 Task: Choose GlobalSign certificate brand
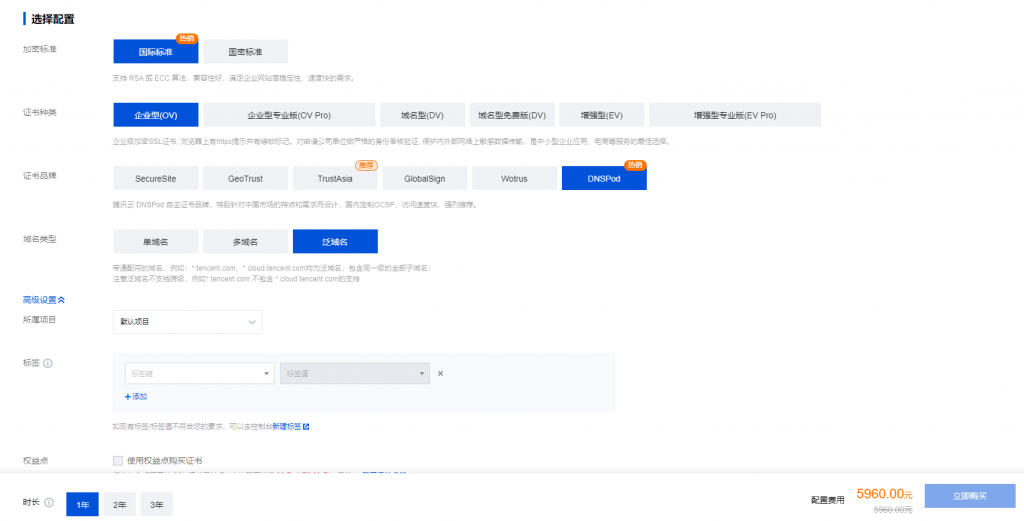(x=424, y=178)
